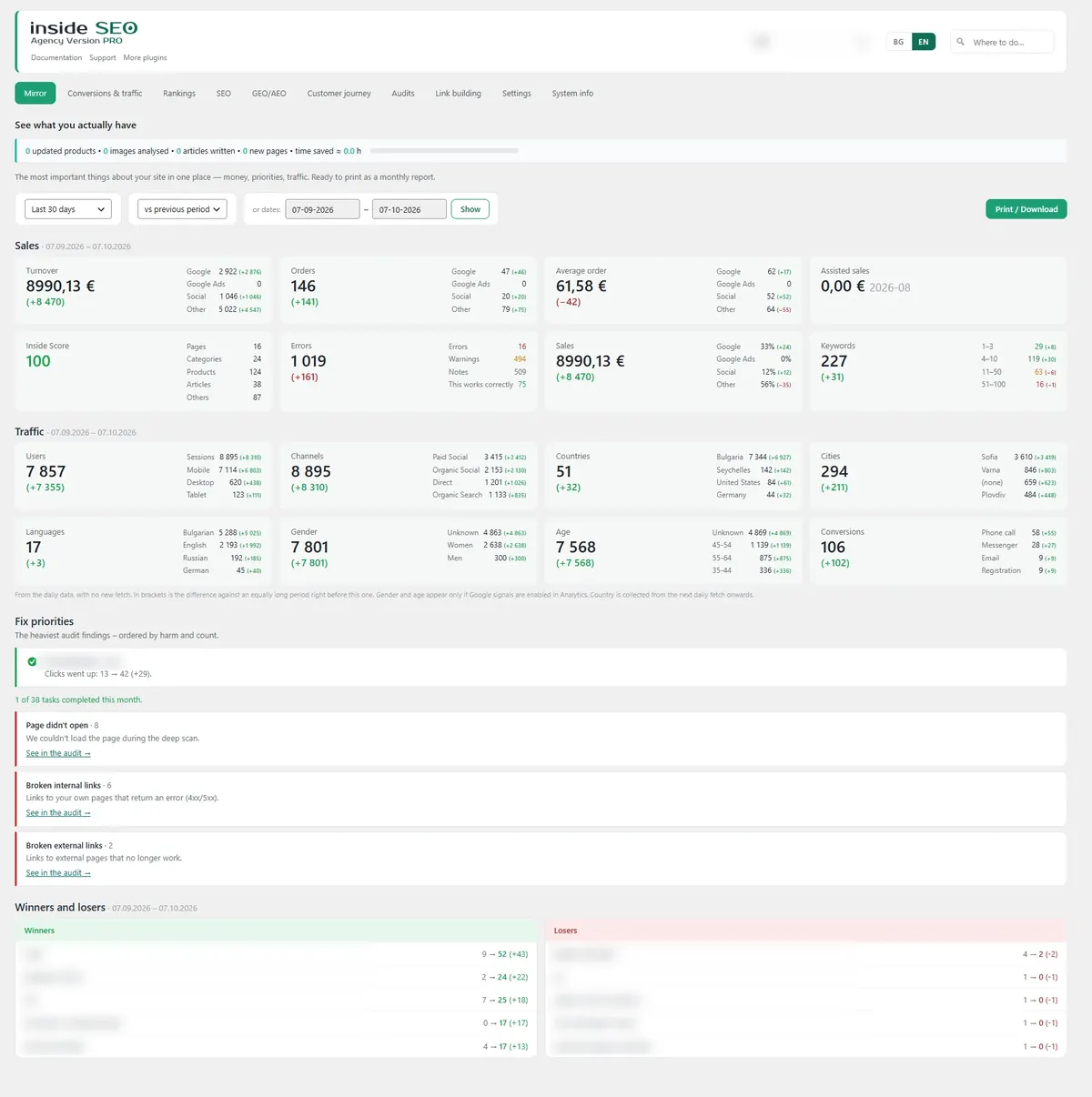Click '1 of 38 tasks completed this month'
This screenshot has width=1092, height=1097.
[x=78, y=699]
